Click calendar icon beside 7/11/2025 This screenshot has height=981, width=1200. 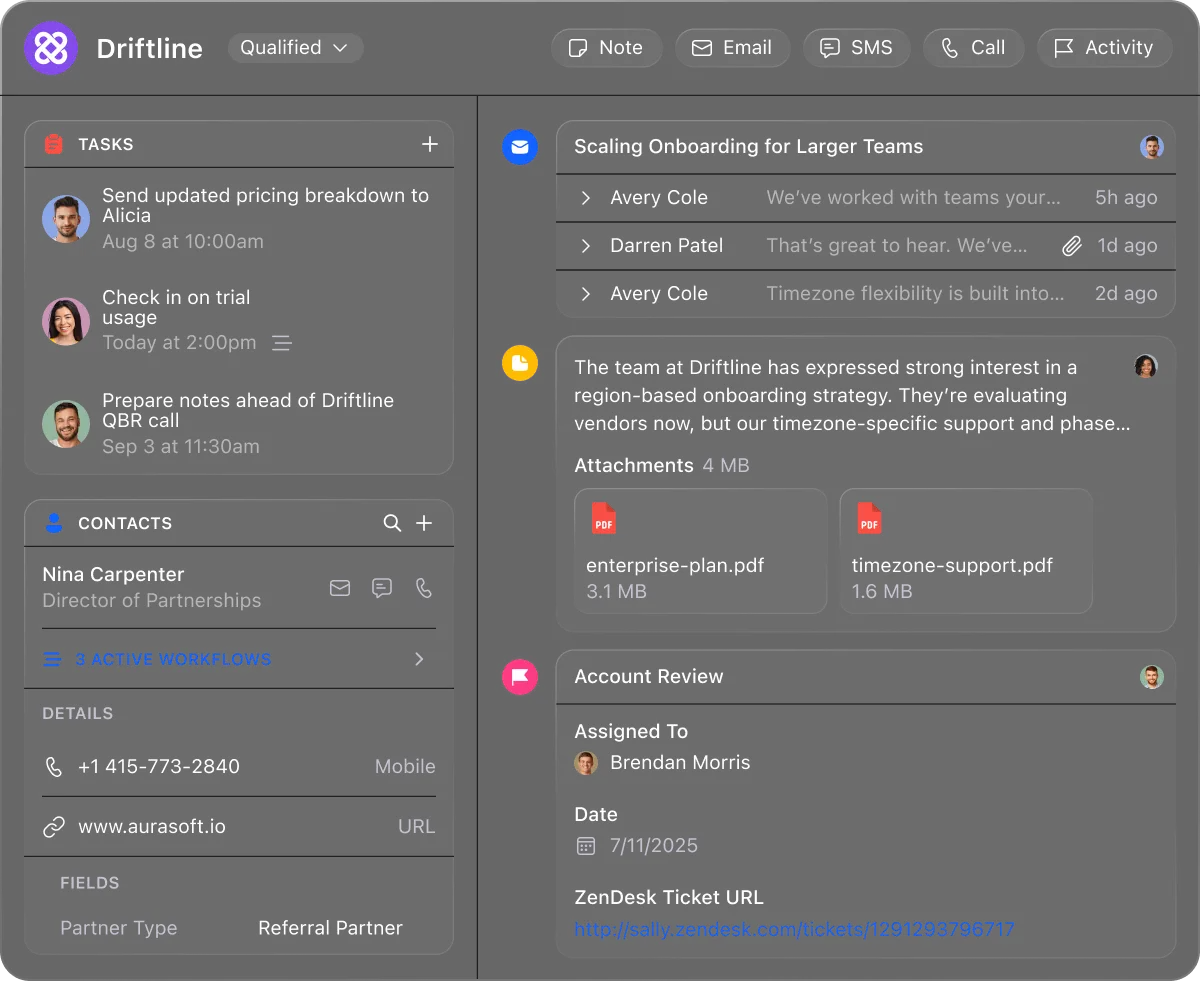point(586,846)
